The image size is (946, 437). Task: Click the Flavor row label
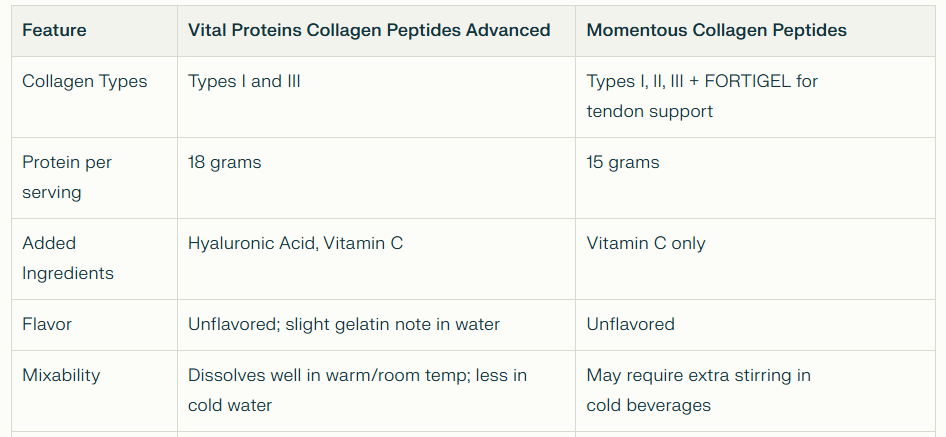(x=47, y=324)
